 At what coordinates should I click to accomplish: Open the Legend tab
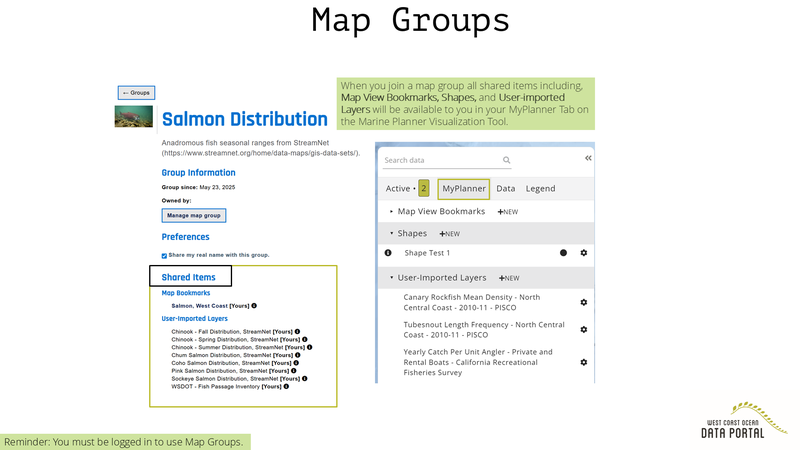tap(540, 188)
